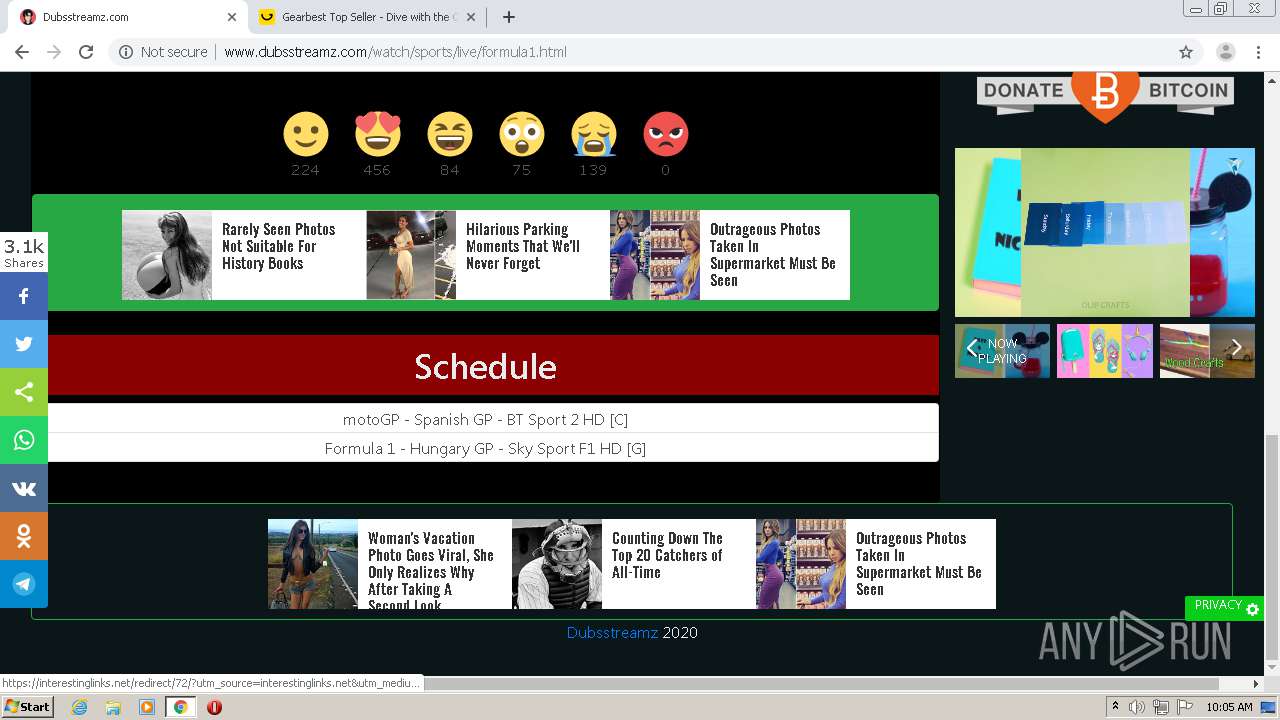Click the angry red face reaction
The image size is (1280, 720).
(665, 134)
